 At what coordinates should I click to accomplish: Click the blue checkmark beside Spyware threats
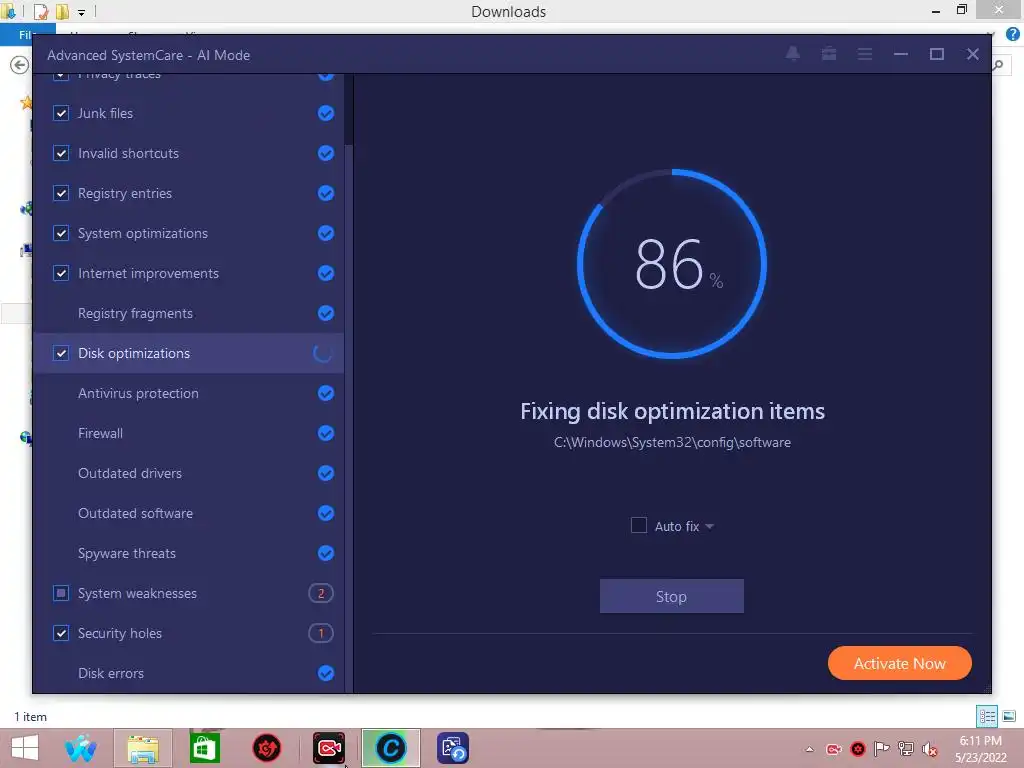[x=326, y=553]
